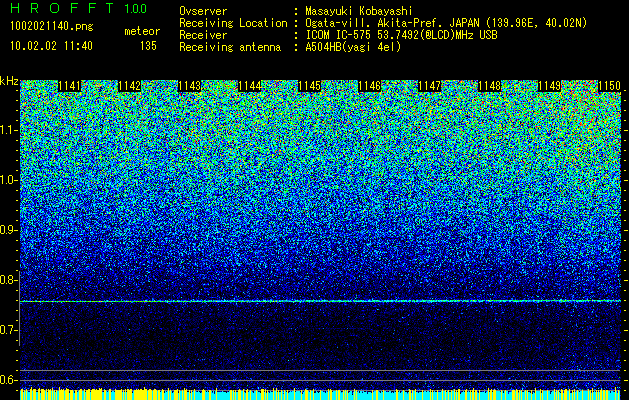Click the A504HB(yagi 4el) antenna text
Viewport: 629px width, 400px height.
coord(353,47)
